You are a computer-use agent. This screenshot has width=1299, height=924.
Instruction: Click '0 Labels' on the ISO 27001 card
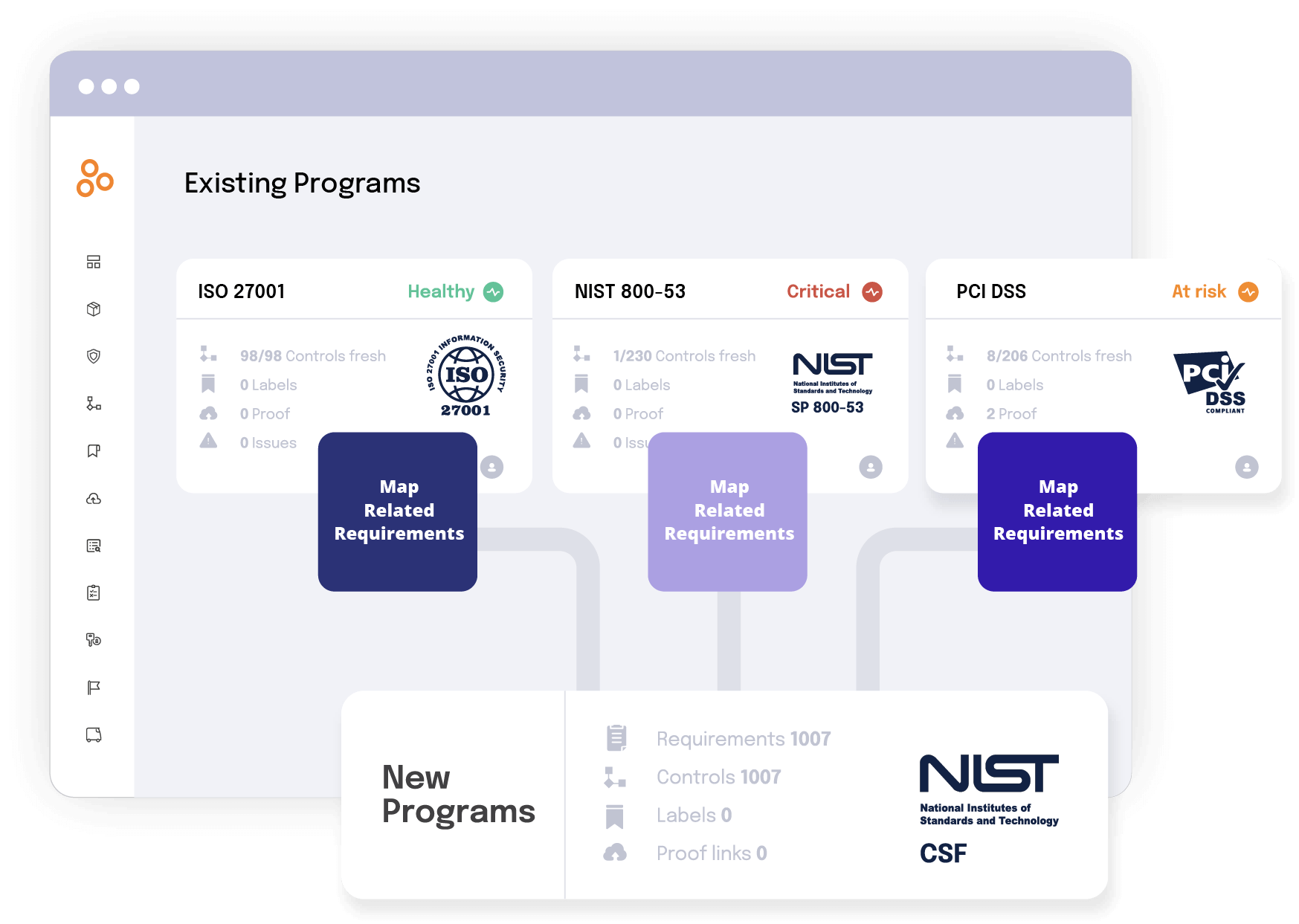point(268,385)
